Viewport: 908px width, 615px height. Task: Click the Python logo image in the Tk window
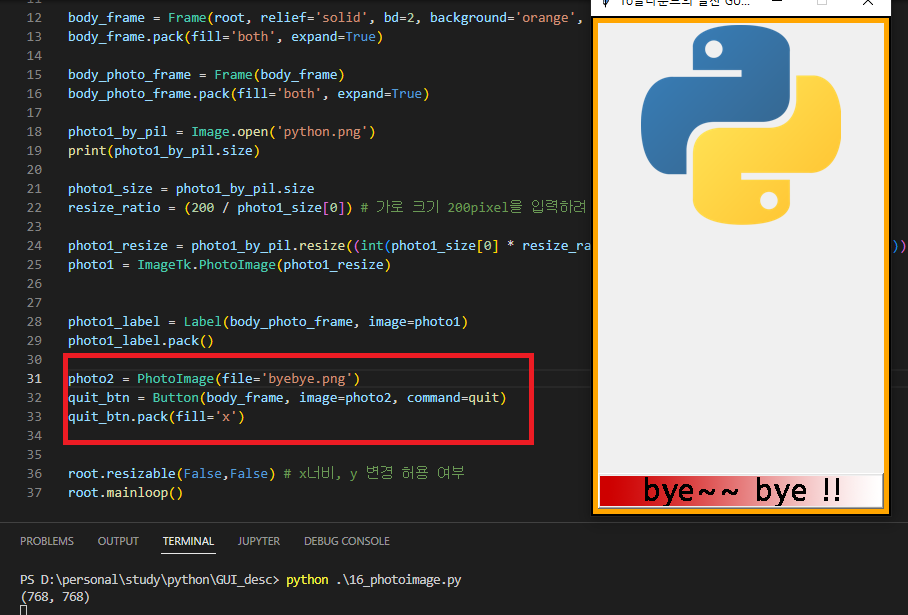[x=741, y=125]
